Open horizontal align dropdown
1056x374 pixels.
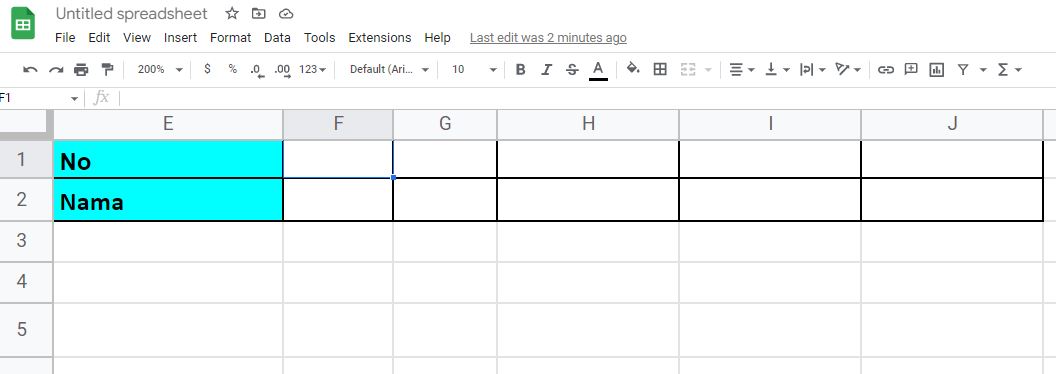click(741, 69)
